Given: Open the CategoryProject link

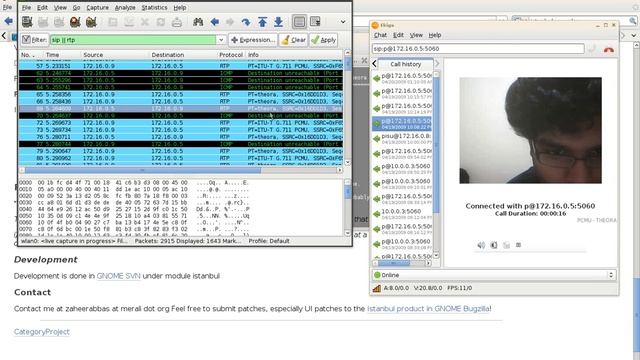Looking at the screenshot, I should (x=42, y=332).
